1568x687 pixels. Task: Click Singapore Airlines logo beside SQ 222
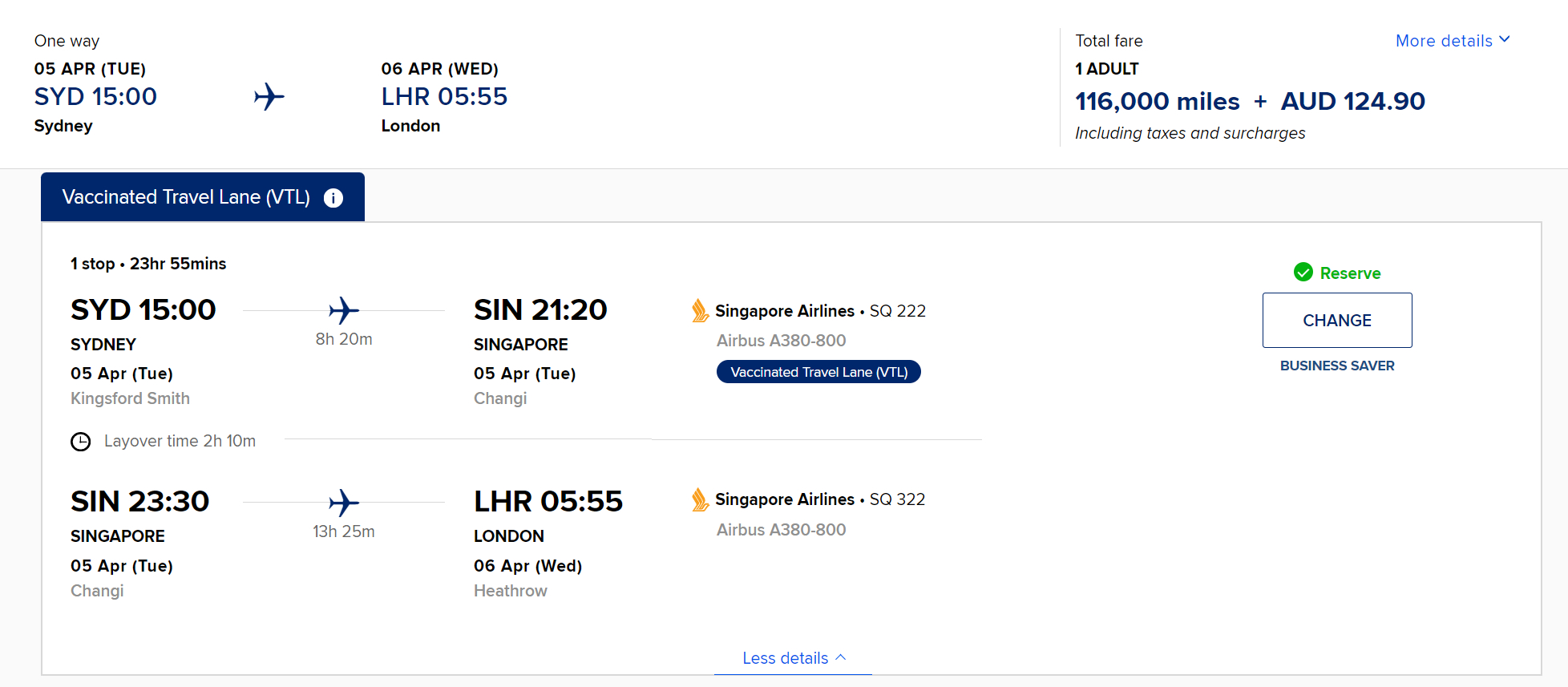(x=700, y=311)
